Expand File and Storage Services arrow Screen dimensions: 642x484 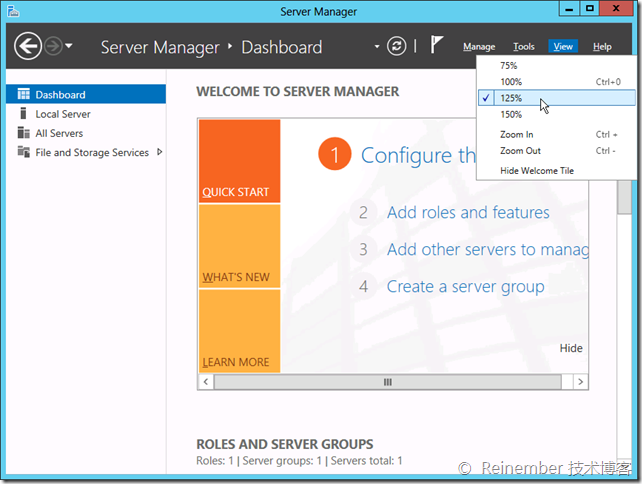coord(159,152)
